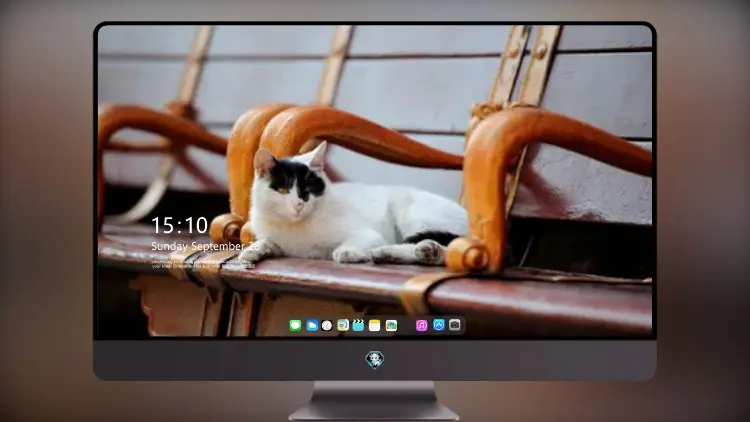
Task: Open the blue App Store icon
Action: 439,325
